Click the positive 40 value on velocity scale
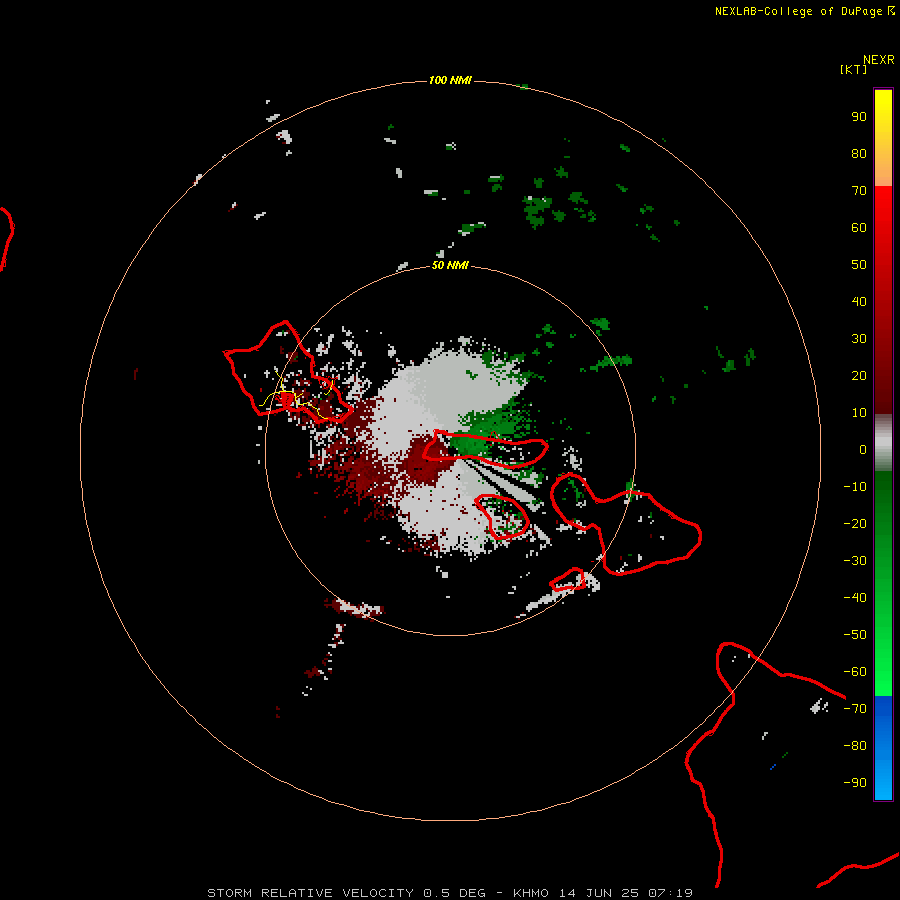The width and height of the screenshot is (900, 900). click(859, 301)
